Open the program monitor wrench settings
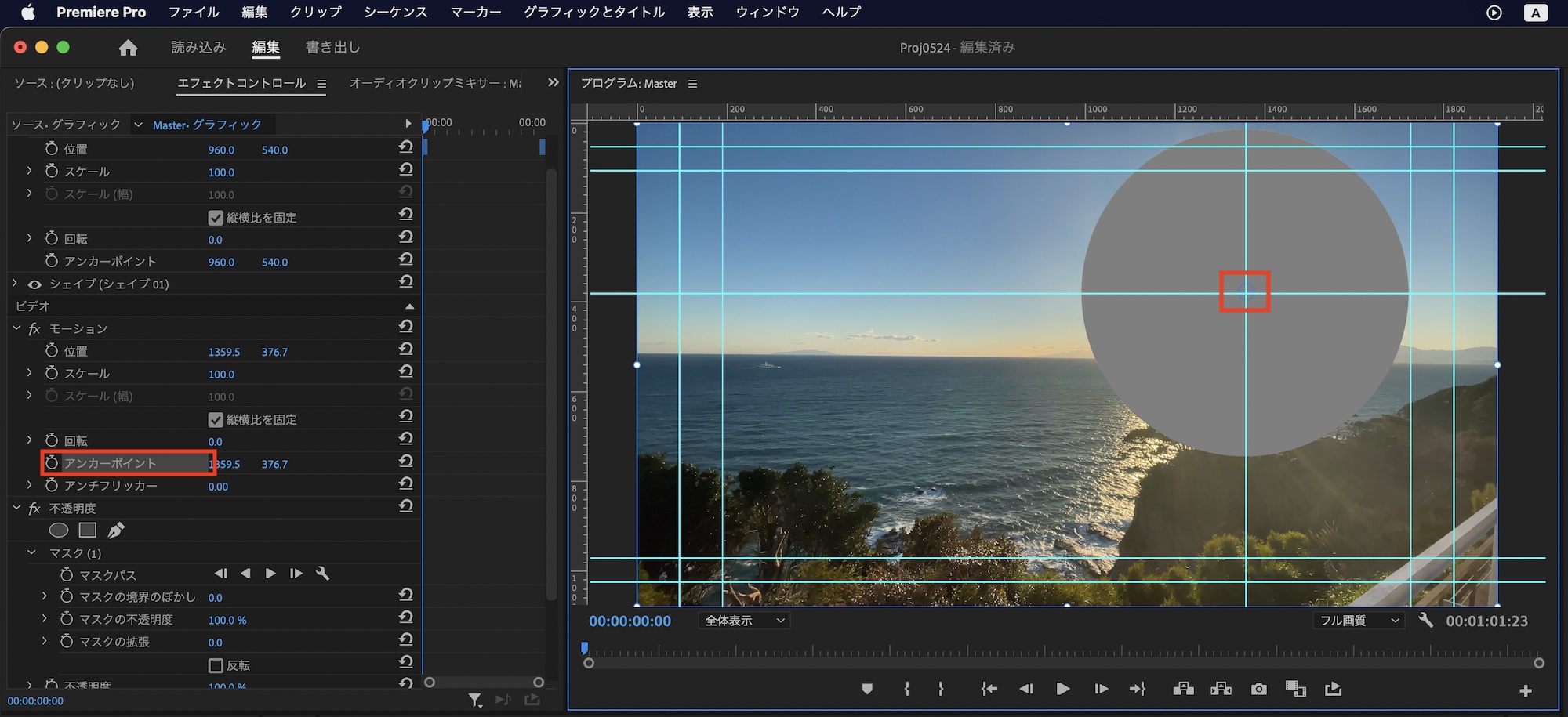The height and width of the screenshot is (717, 1568). (x=1425, y=621)
